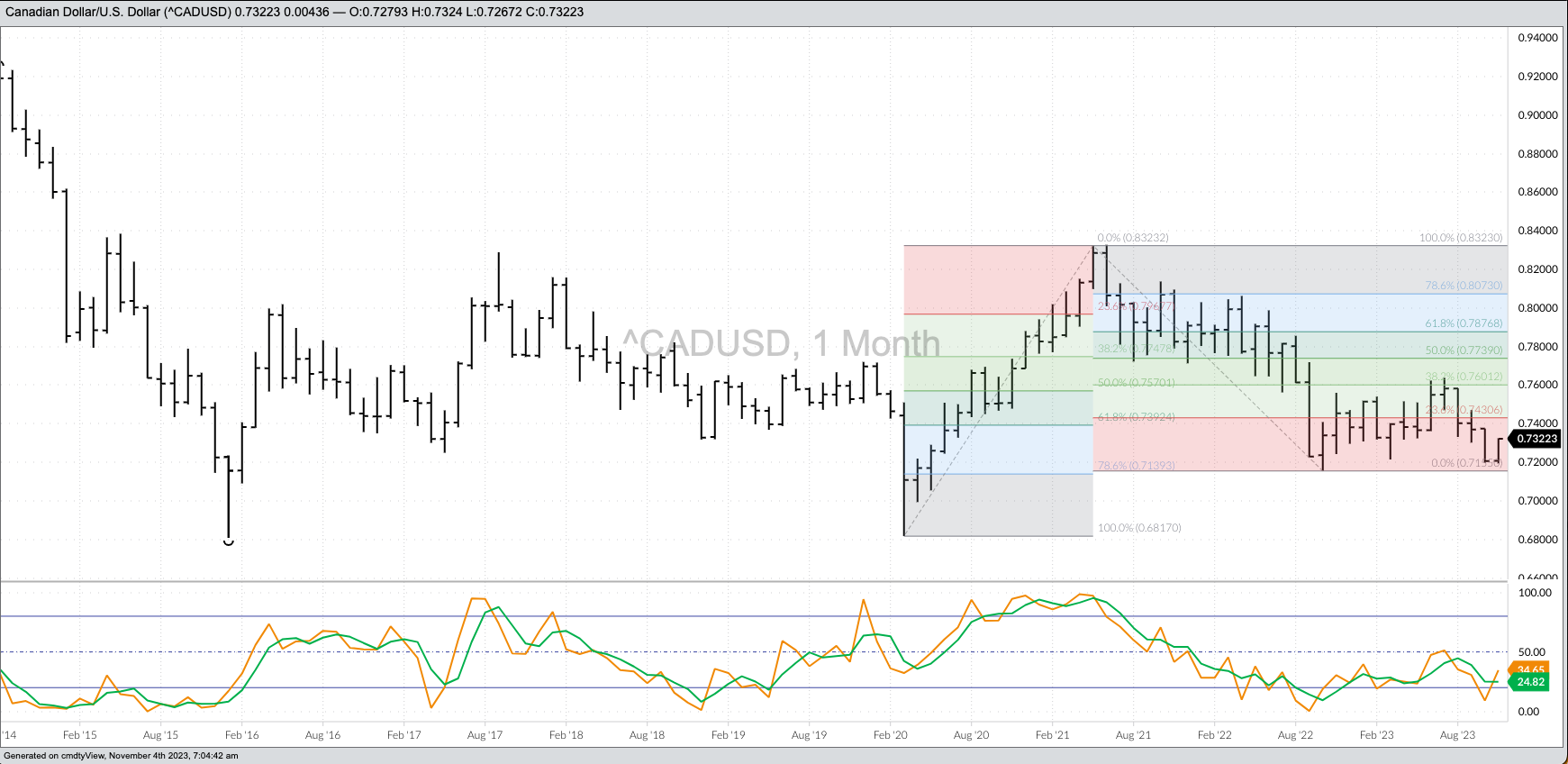Click the 50.0% (0.75701) retracement label

[x=1135, y=383]
